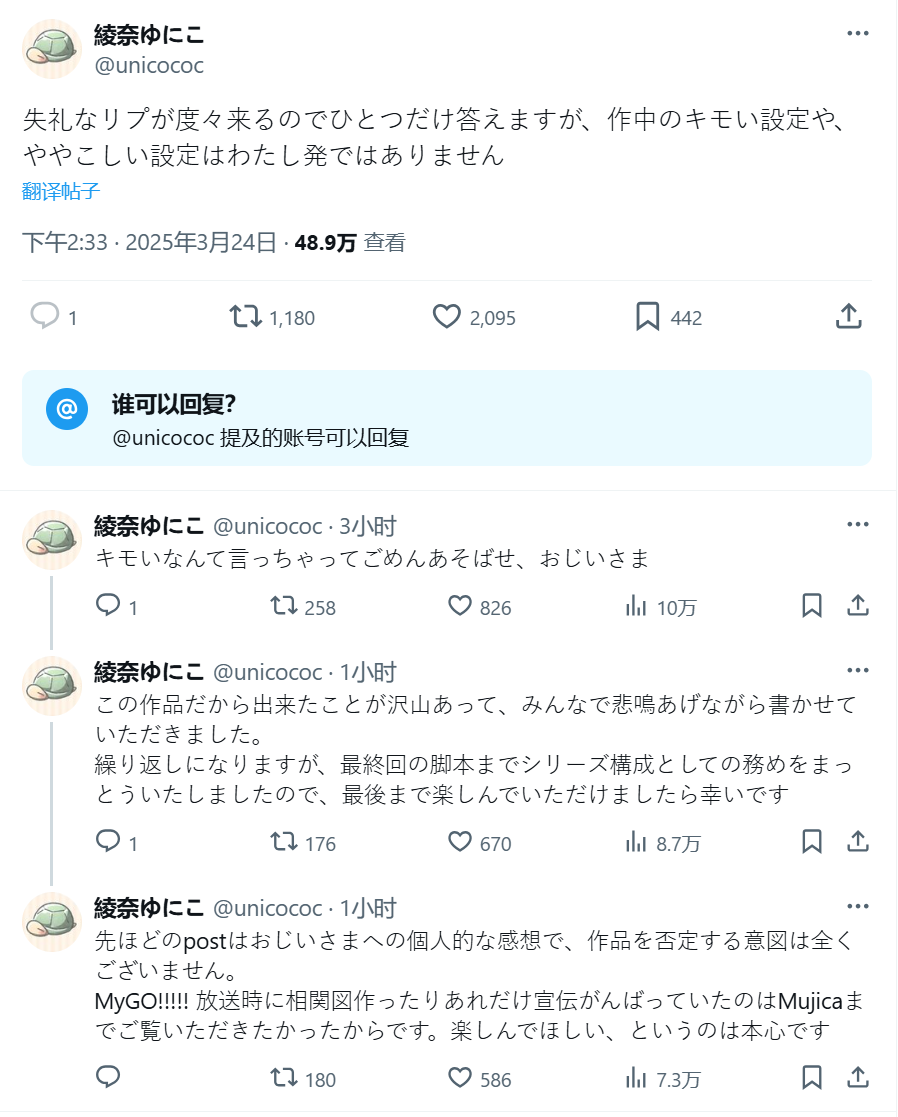The height and width of the screenshot is (1117, 898).
Task: Bookmark the reply posted 3小时 ago
Action: point(812,606)
